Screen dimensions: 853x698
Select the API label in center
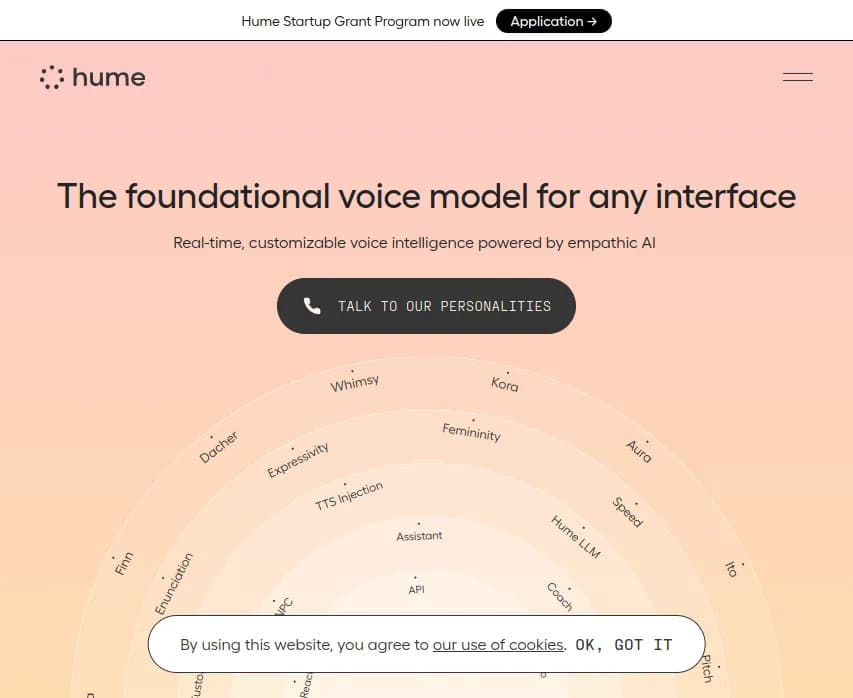coord(416,589)
